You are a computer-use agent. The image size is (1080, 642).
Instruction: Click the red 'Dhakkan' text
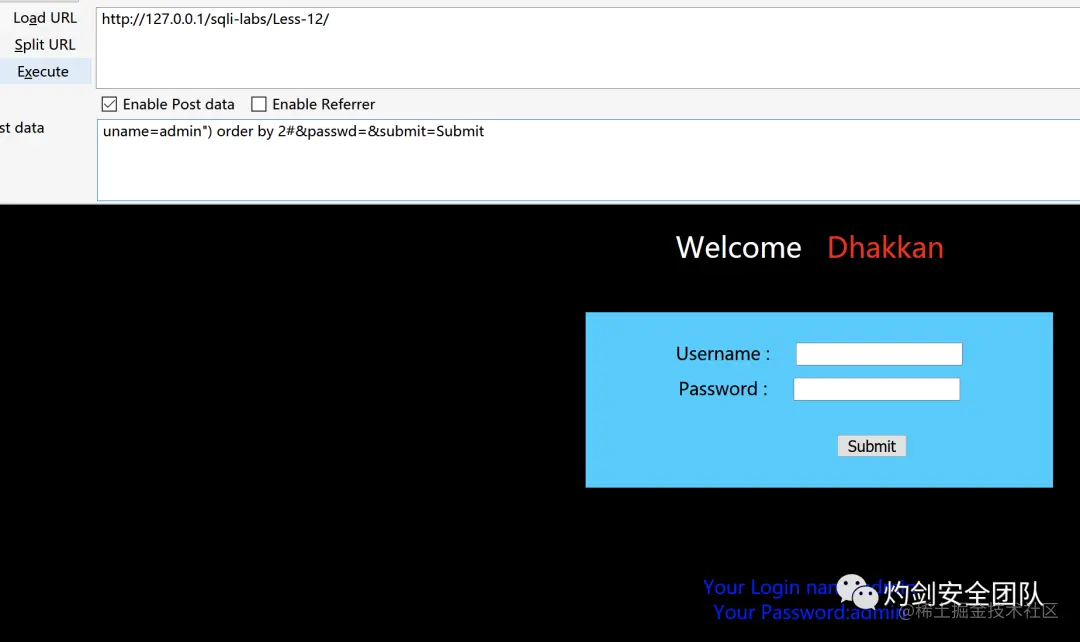point(885,247)
